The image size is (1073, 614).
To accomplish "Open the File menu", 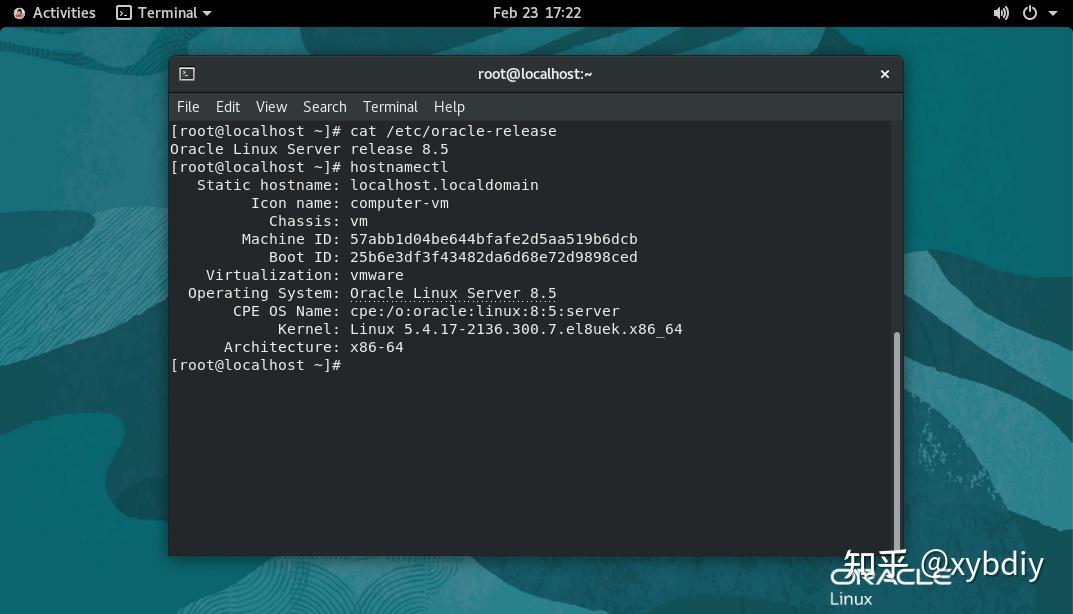I will 187,106.
